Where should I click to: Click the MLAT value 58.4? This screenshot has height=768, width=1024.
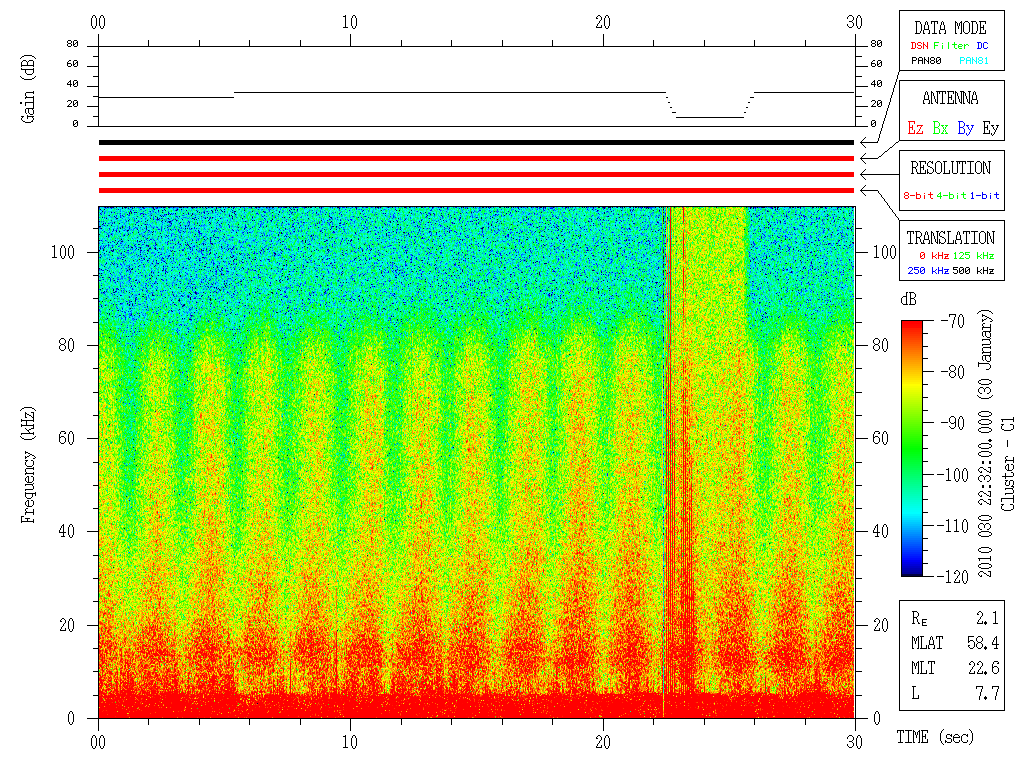coord(983,643)
